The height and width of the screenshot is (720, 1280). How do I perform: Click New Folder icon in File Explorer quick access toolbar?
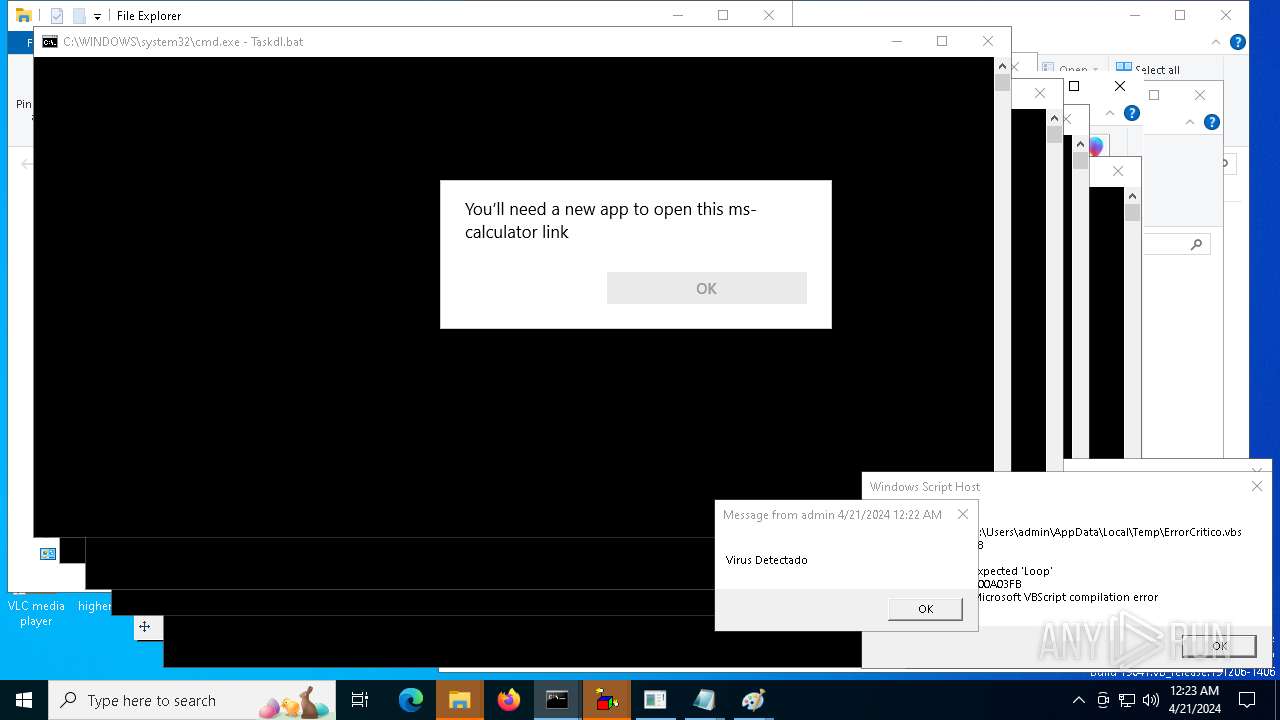(79, 16)
